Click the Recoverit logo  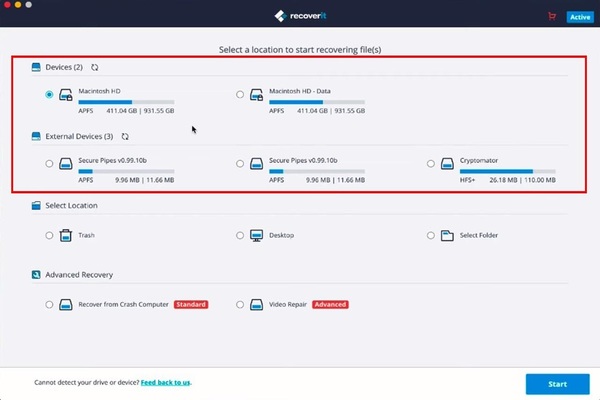click(x=300, y=16)
